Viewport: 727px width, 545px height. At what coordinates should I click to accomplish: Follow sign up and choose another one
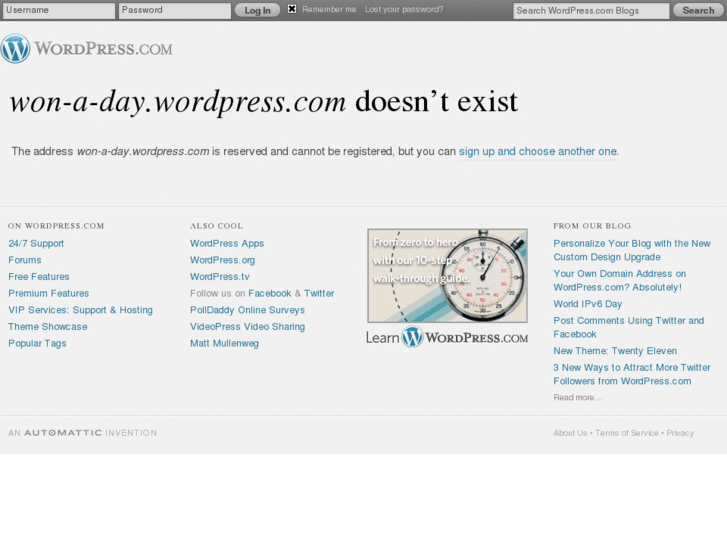(x=538, y=151)
